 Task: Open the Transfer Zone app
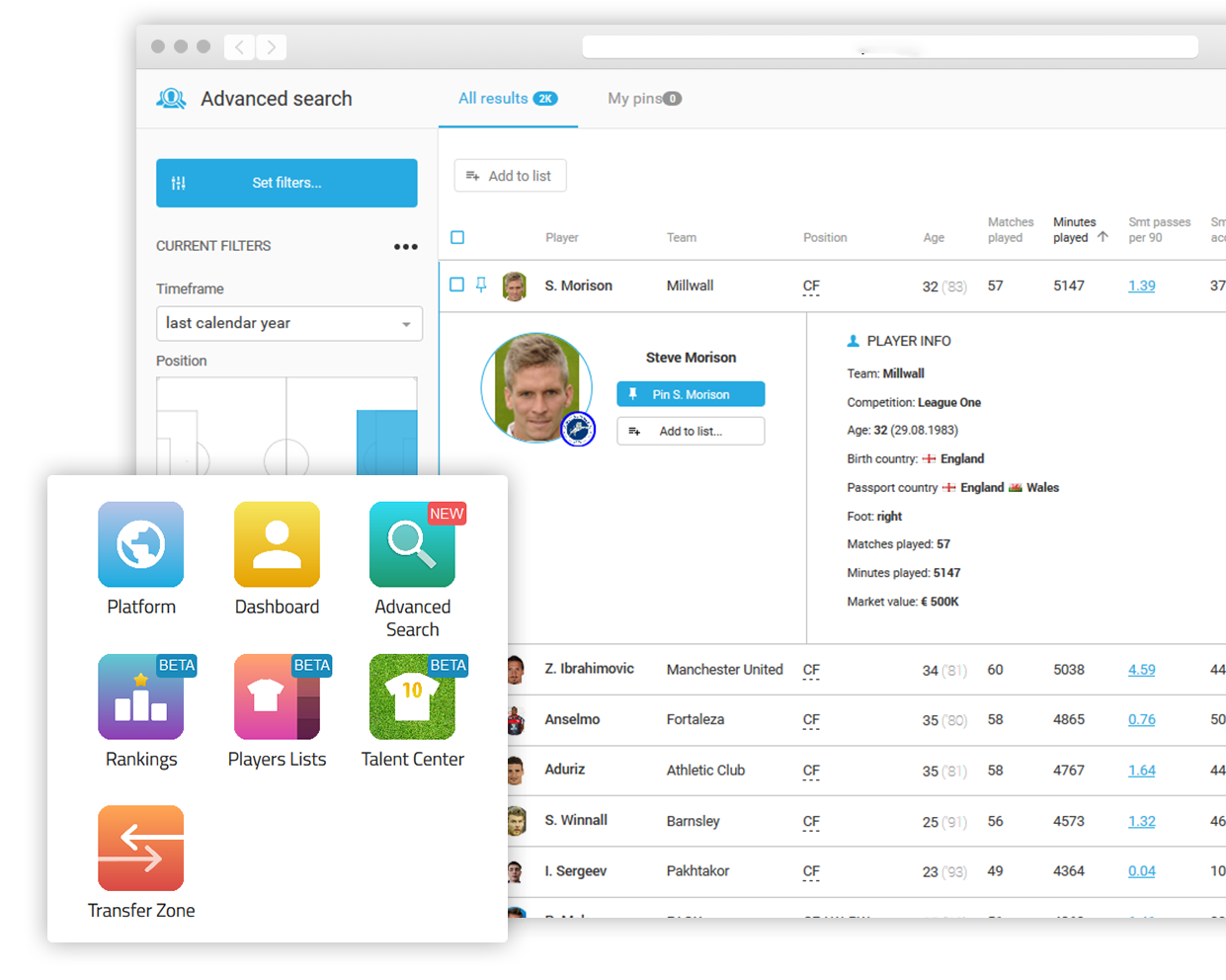click(140, 848)
